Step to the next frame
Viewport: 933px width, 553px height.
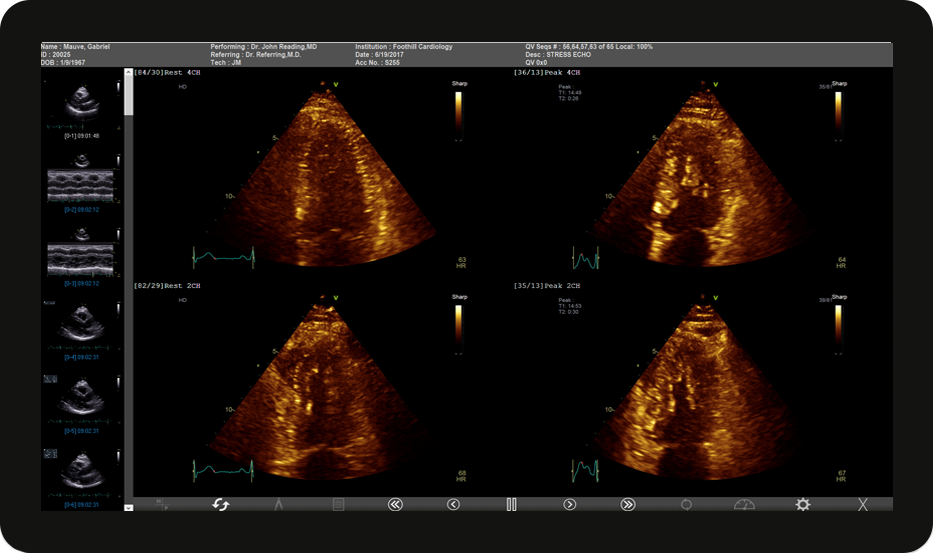(570, 505)
